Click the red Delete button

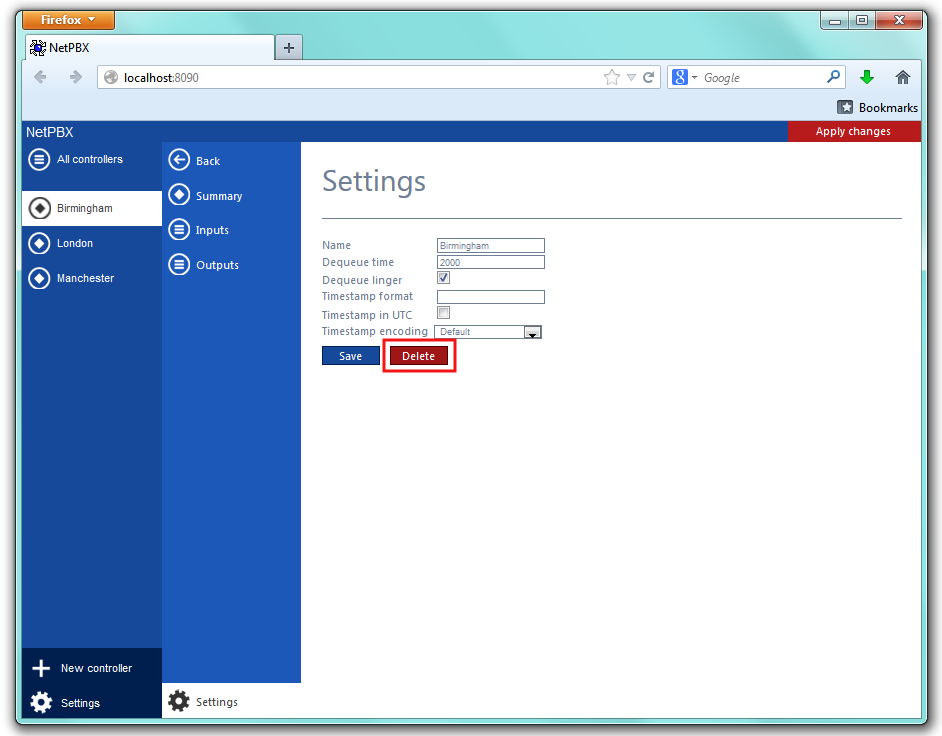click(418, 356)
